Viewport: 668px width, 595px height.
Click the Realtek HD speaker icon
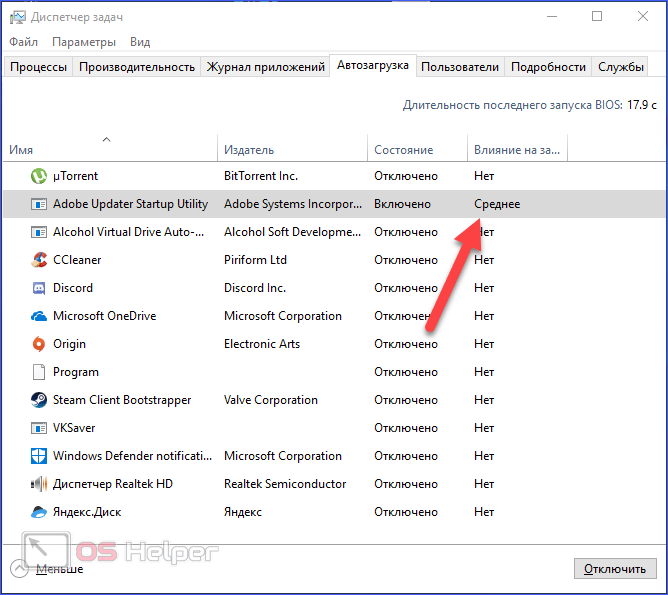39,484
